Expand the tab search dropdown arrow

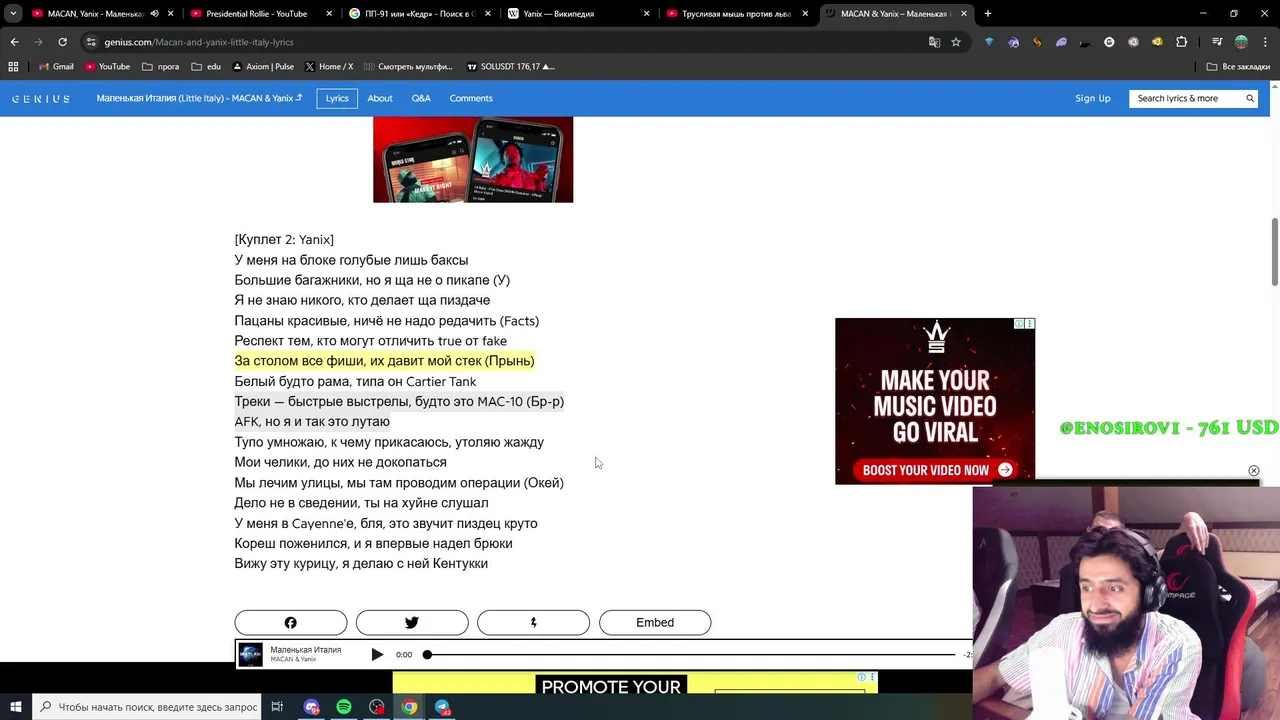[x=13, y=14]
